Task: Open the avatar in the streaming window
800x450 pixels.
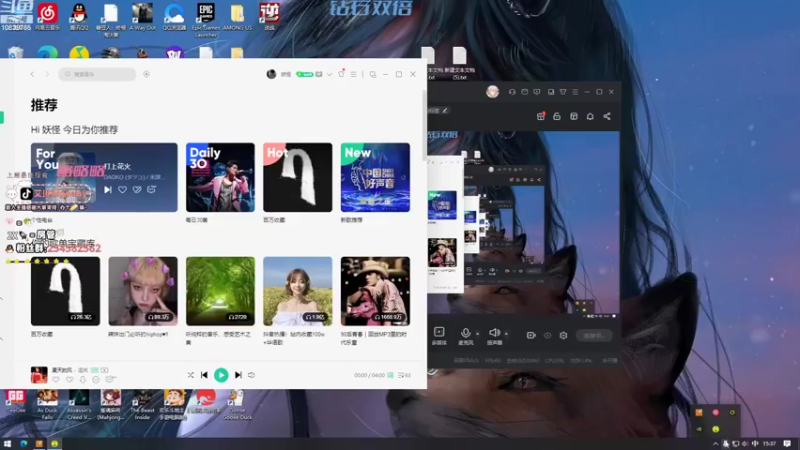Action: click(492, 92)
